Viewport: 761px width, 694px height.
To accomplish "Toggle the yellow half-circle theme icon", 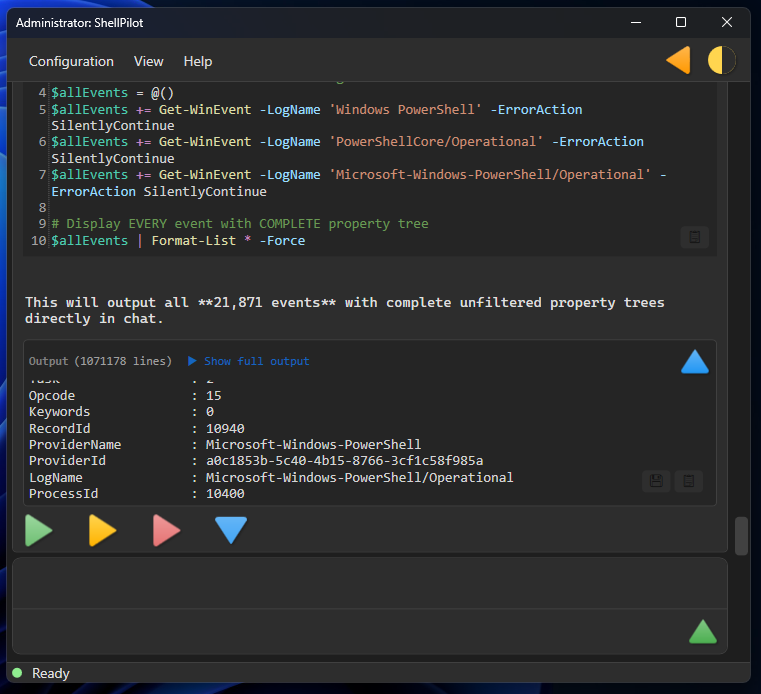I will [721, 60].
